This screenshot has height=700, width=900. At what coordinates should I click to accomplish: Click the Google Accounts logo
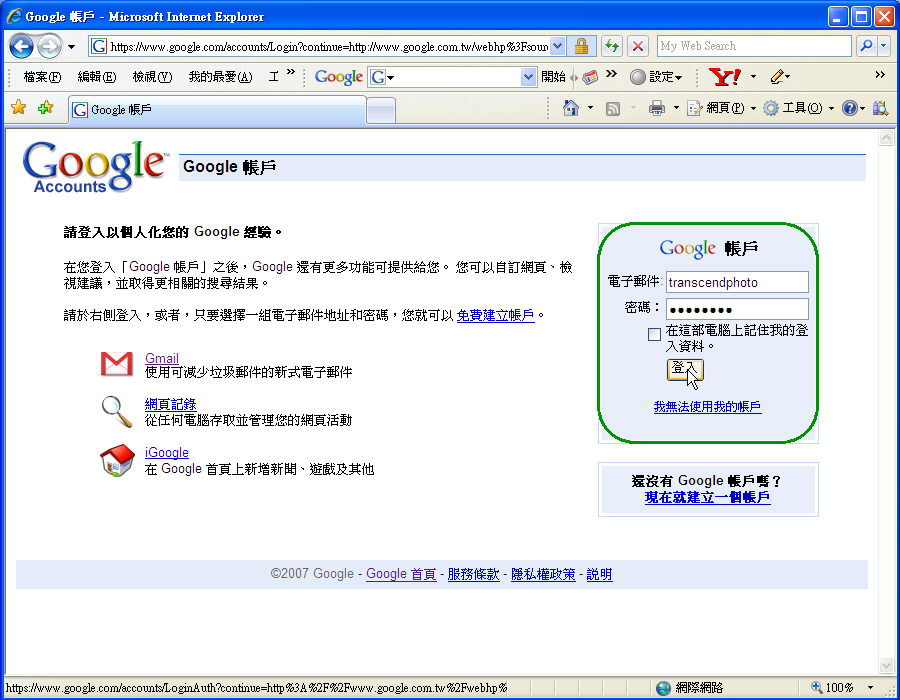pyautogui.click(x=95, y=166)
